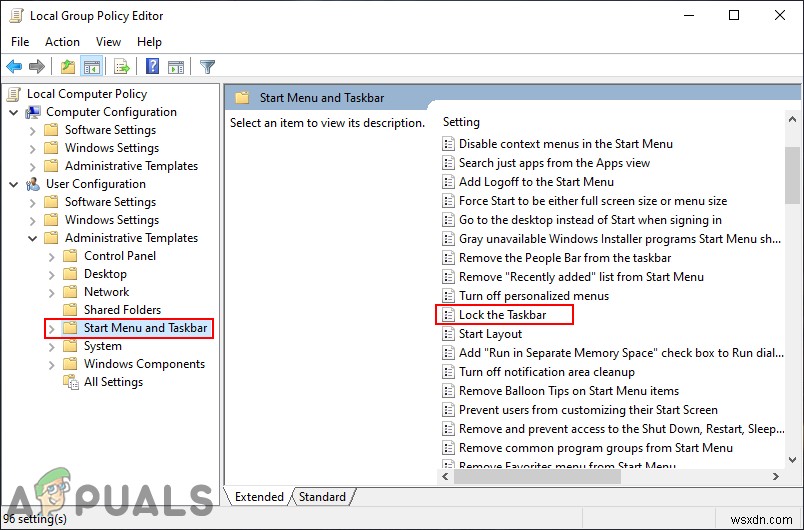The height and width of the screenshot is (530, 804).
Task: Toggle Show/Hide Console Tree icon
Action: pos(92,67)
